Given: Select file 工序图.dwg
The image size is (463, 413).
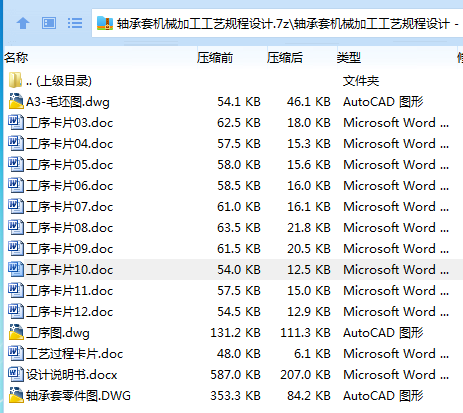Looking at the screenshot, I should point(58,333).
